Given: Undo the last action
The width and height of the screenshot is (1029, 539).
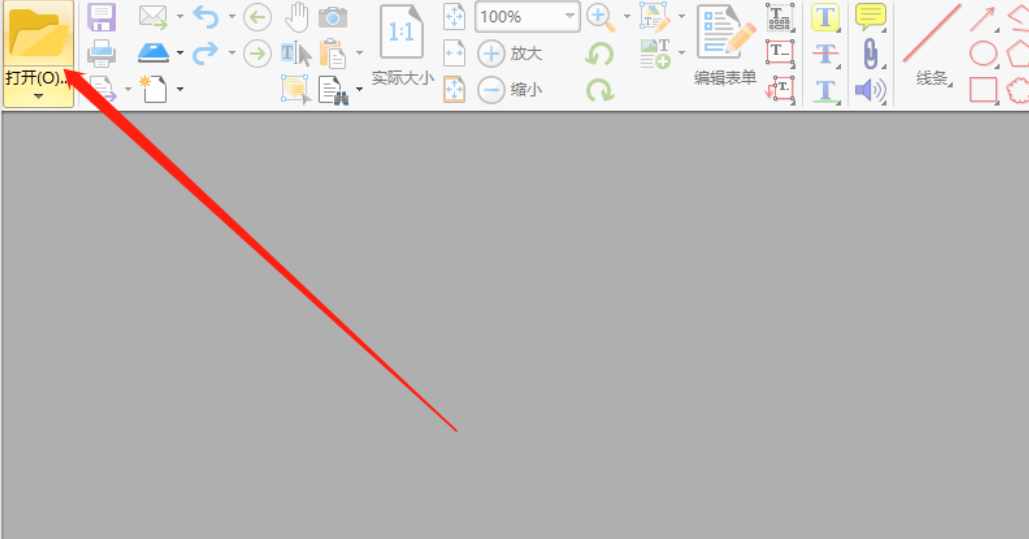Looking at the screenshot, I should (x=205, y=17).
